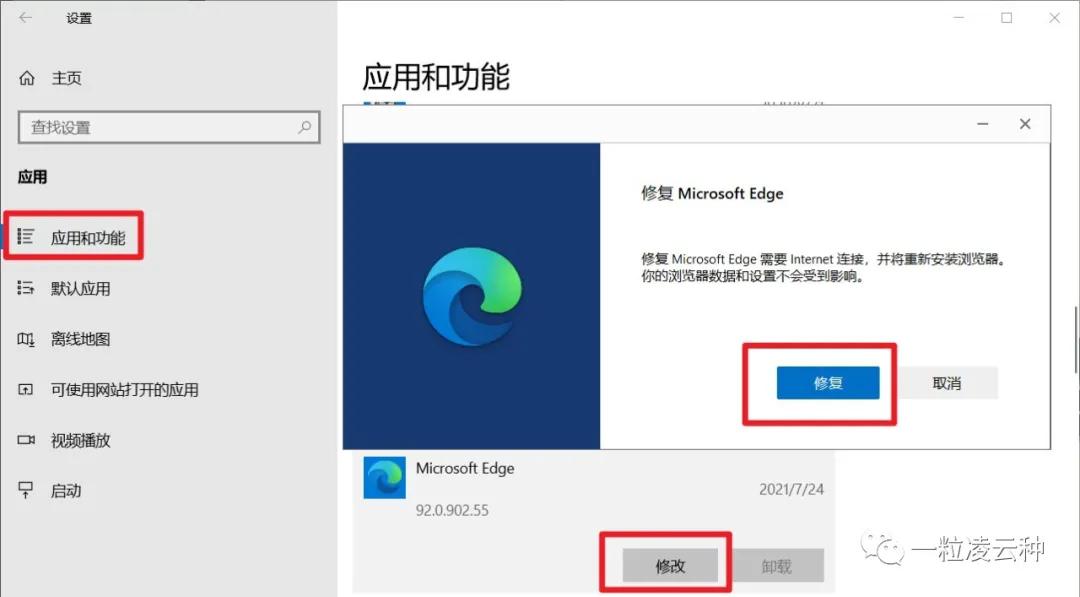Click the Microsoft Edge app list thumbnail
Image resolution: width=1080 pixels, height=597 pixels.
click(386, 478)
